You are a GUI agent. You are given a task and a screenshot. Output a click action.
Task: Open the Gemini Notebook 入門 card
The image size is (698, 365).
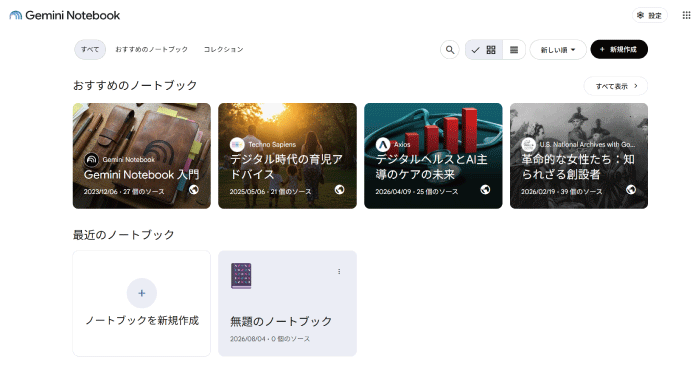tap(142, 156)
